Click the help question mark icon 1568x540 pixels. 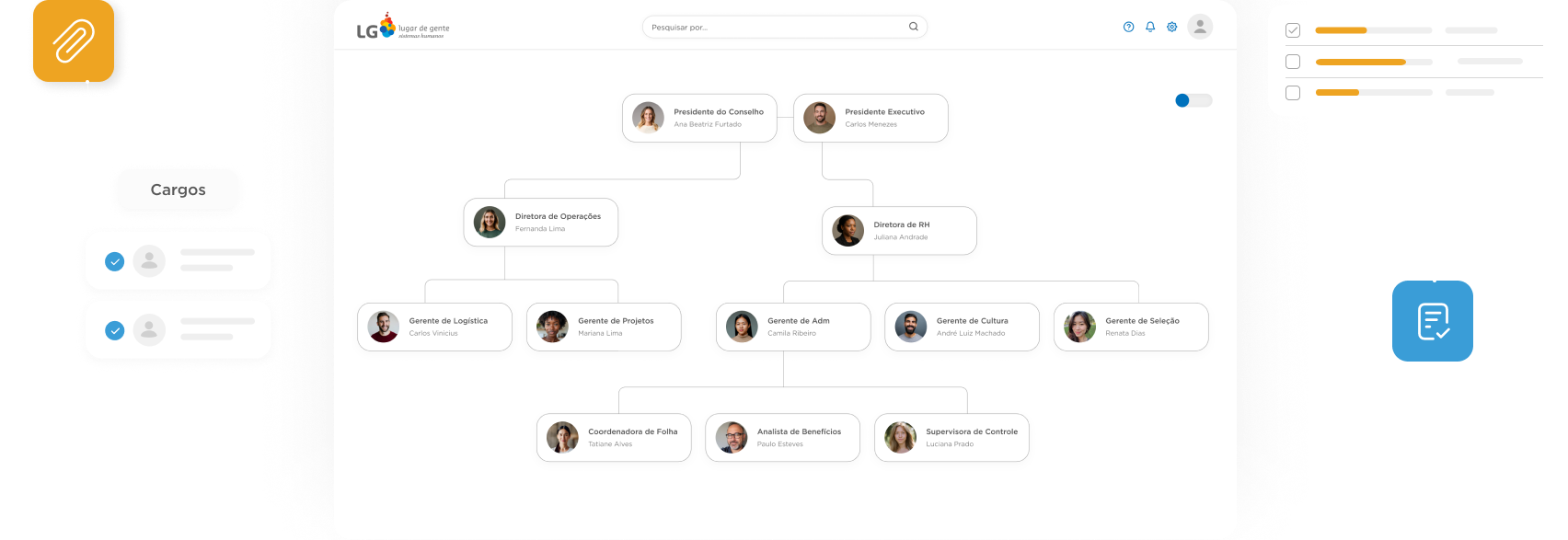1128,27
